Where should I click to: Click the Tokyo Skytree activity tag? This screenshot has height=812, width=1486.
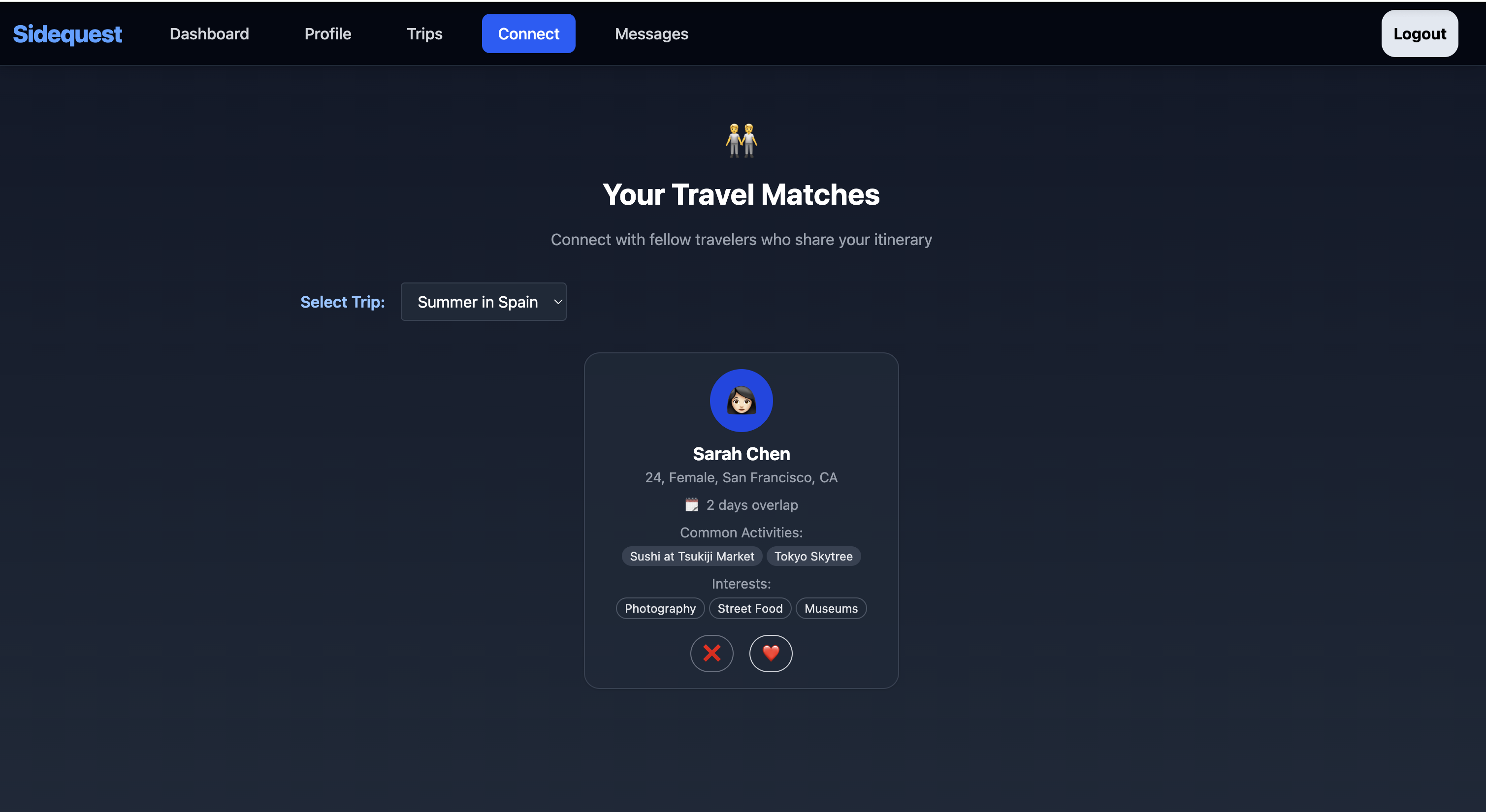pos(813,557)
